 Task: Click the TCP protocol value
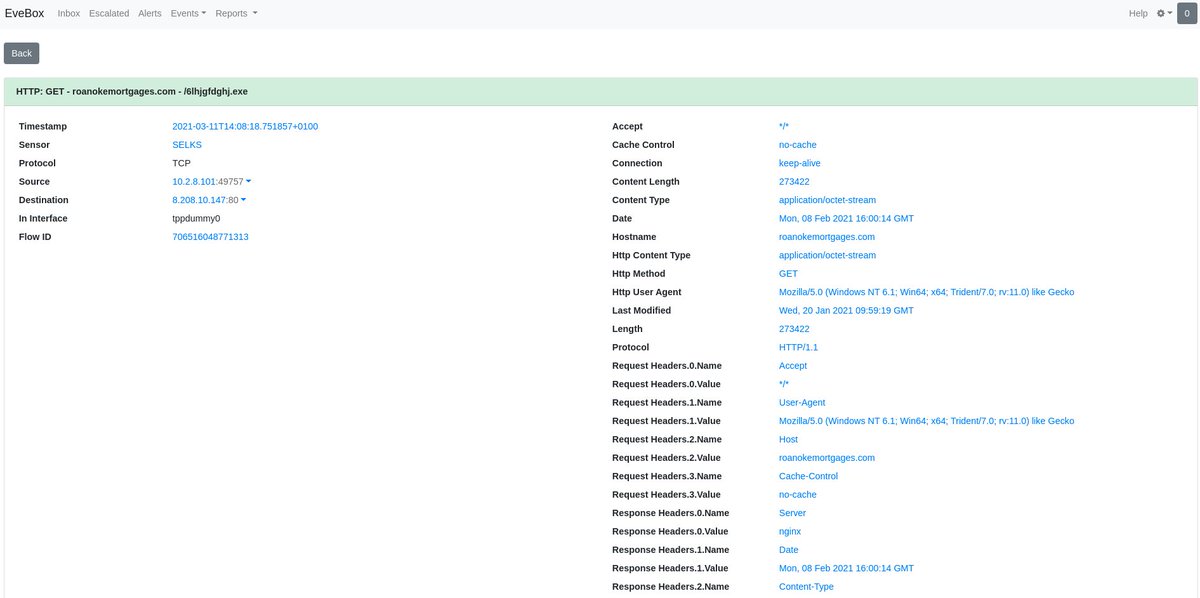click(x=181, y=163)
